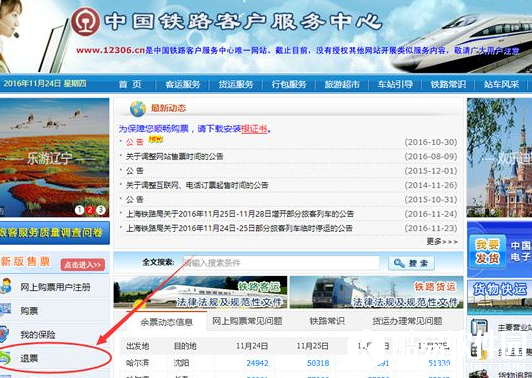The image size is (532, 378).
Task: Open the 铁路客运 法律法规 banner
Action: click(x=200, y=292)
